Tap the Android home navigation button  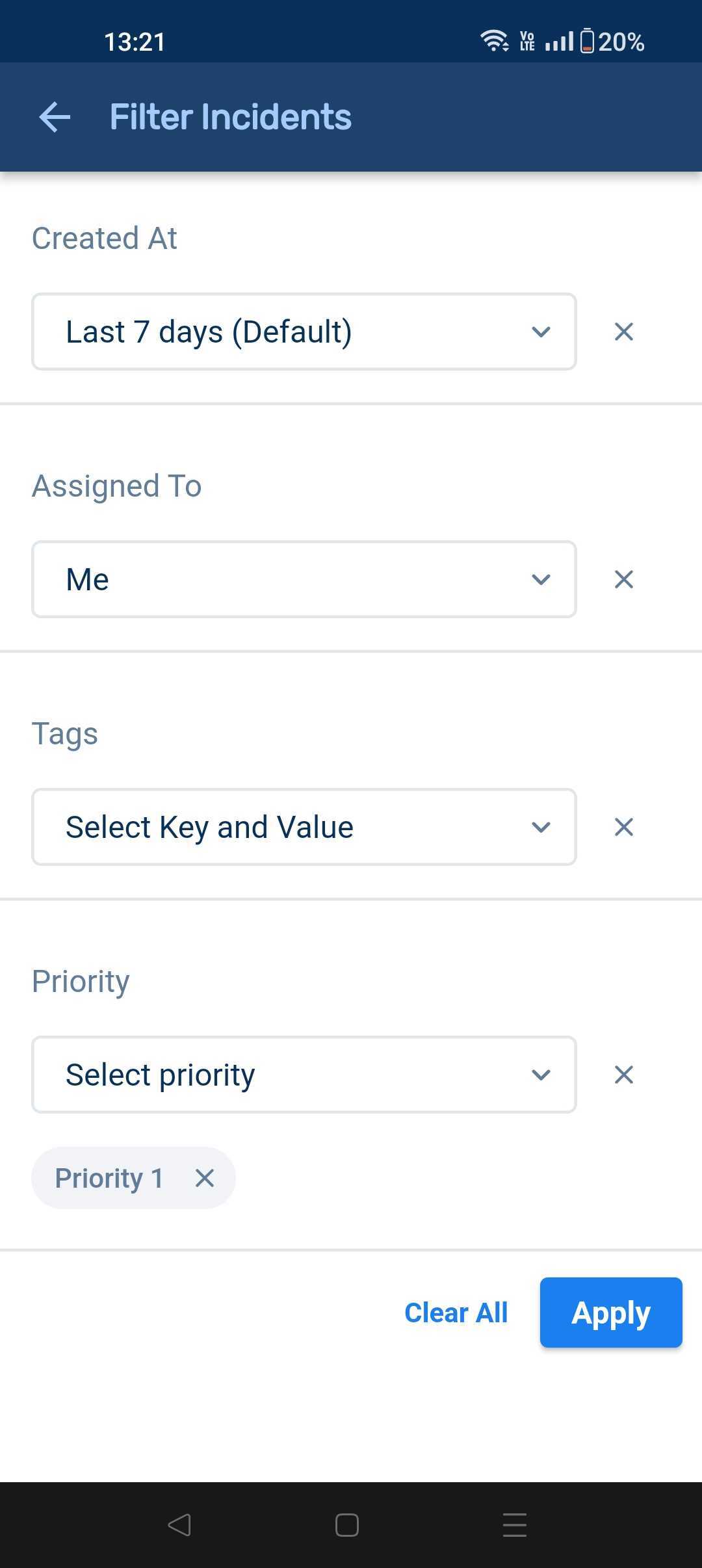point(346,1524)
